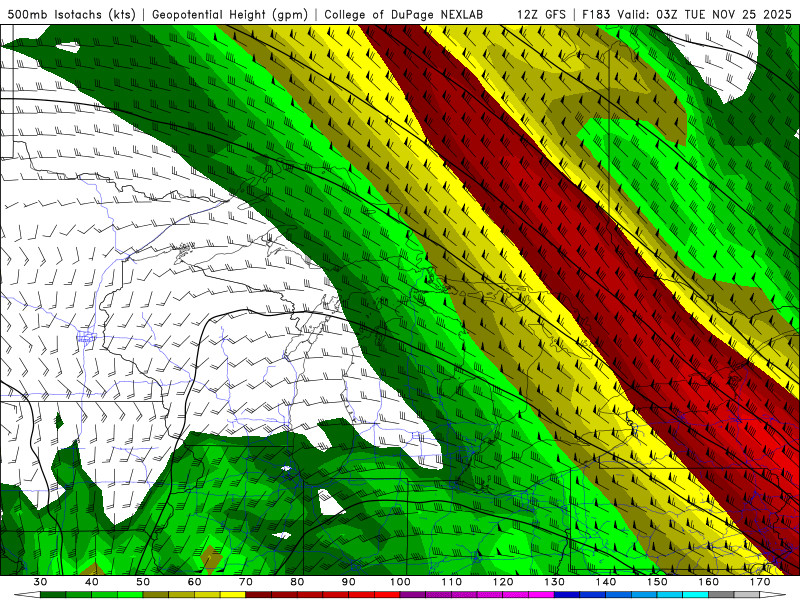This screenshot has height=600, width=800.
Task: Pick the bright yellow 65–70 kt legend swatch
Action: pyautogui.click(x=233, y=595)
